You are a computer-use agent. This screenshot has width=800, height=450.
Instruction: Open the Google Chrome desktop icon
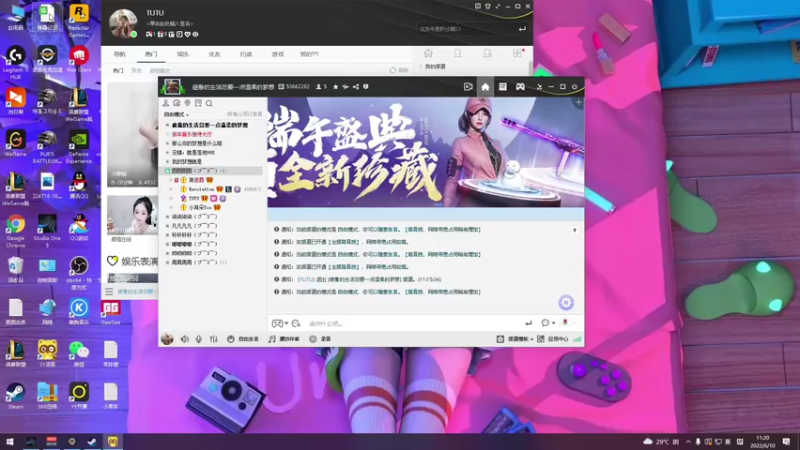pos(15,231)
